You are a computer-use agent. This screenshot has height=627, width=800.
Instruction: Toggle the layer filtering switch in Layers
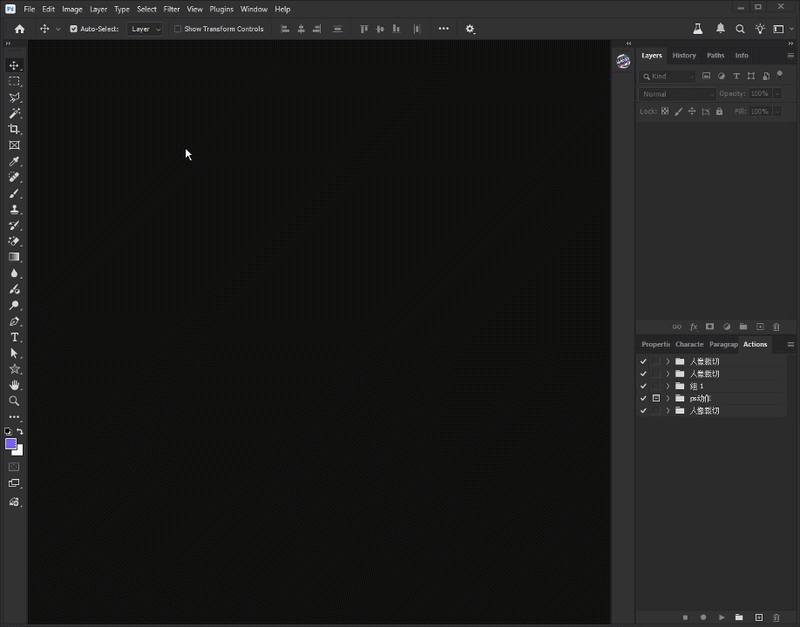point(780,75)
